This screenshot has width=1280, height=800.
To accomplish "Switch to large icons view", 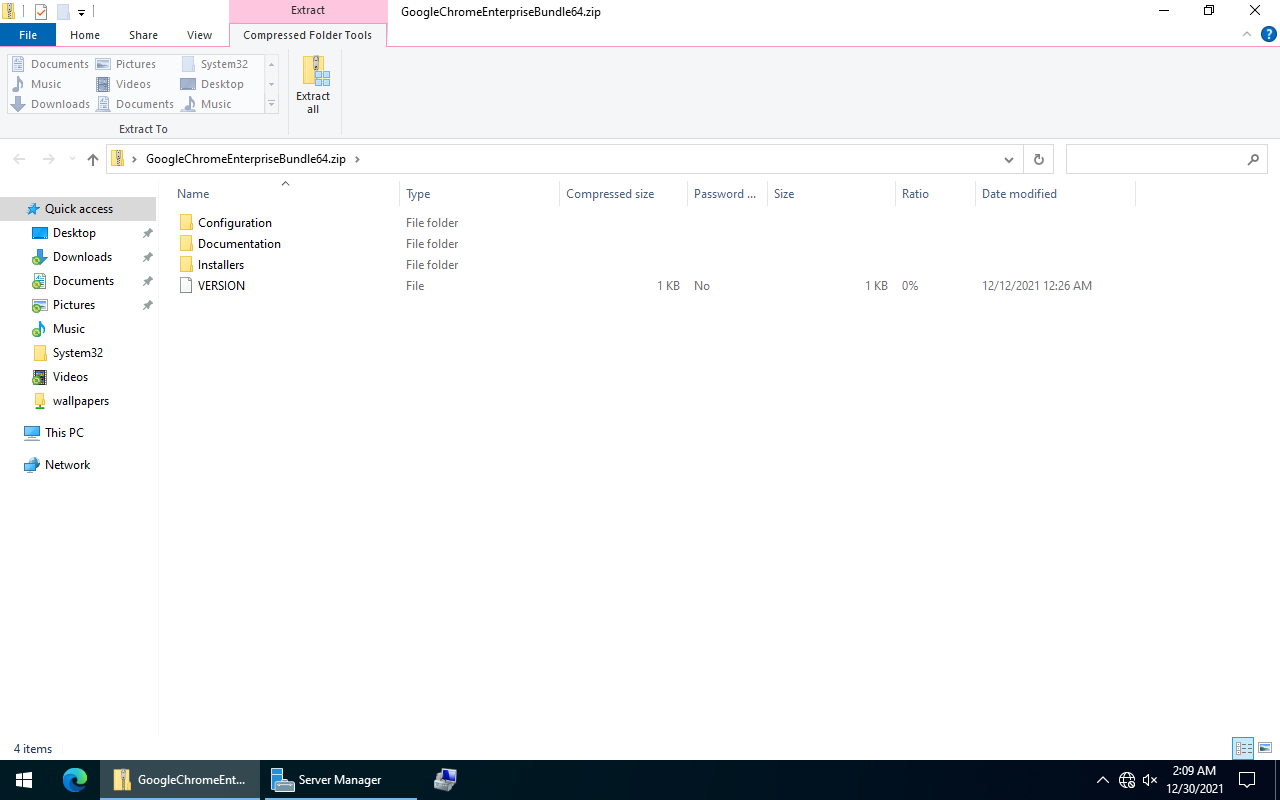I will pos(1265,748).
